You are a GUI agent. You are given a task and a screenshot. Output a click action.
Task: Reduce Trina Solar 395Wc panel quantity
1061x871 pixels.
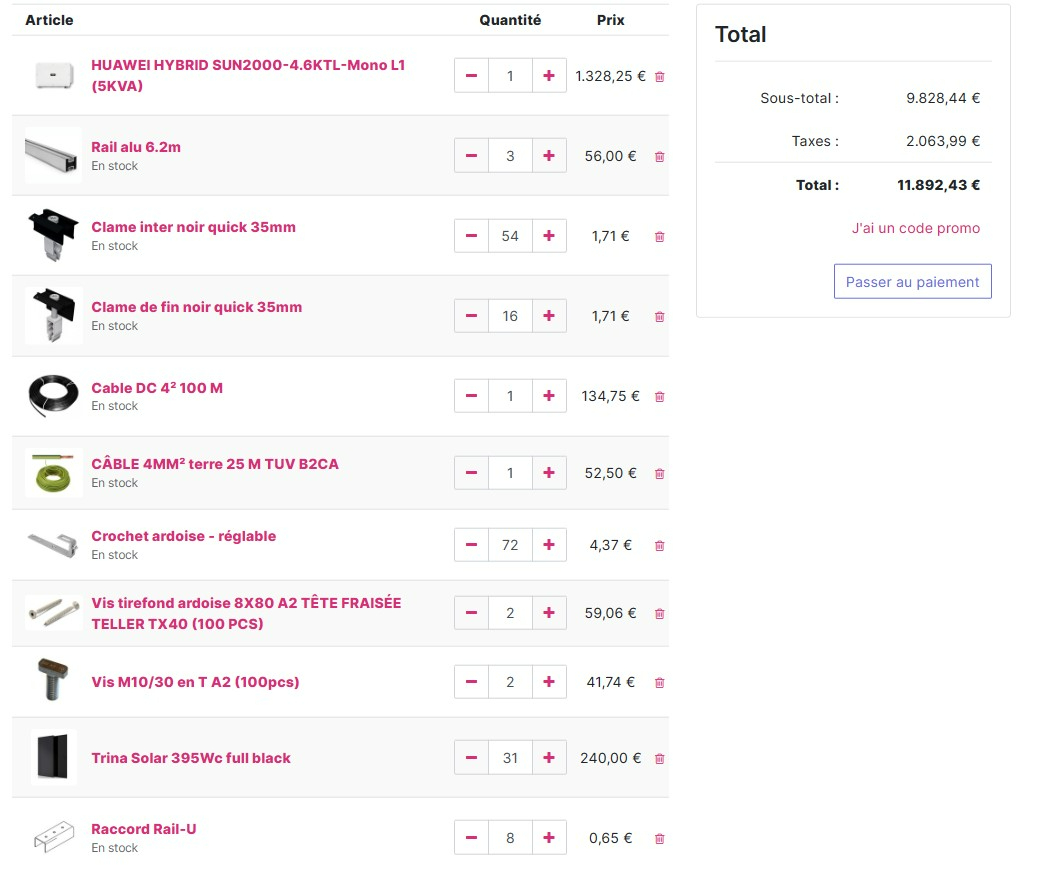472,758
